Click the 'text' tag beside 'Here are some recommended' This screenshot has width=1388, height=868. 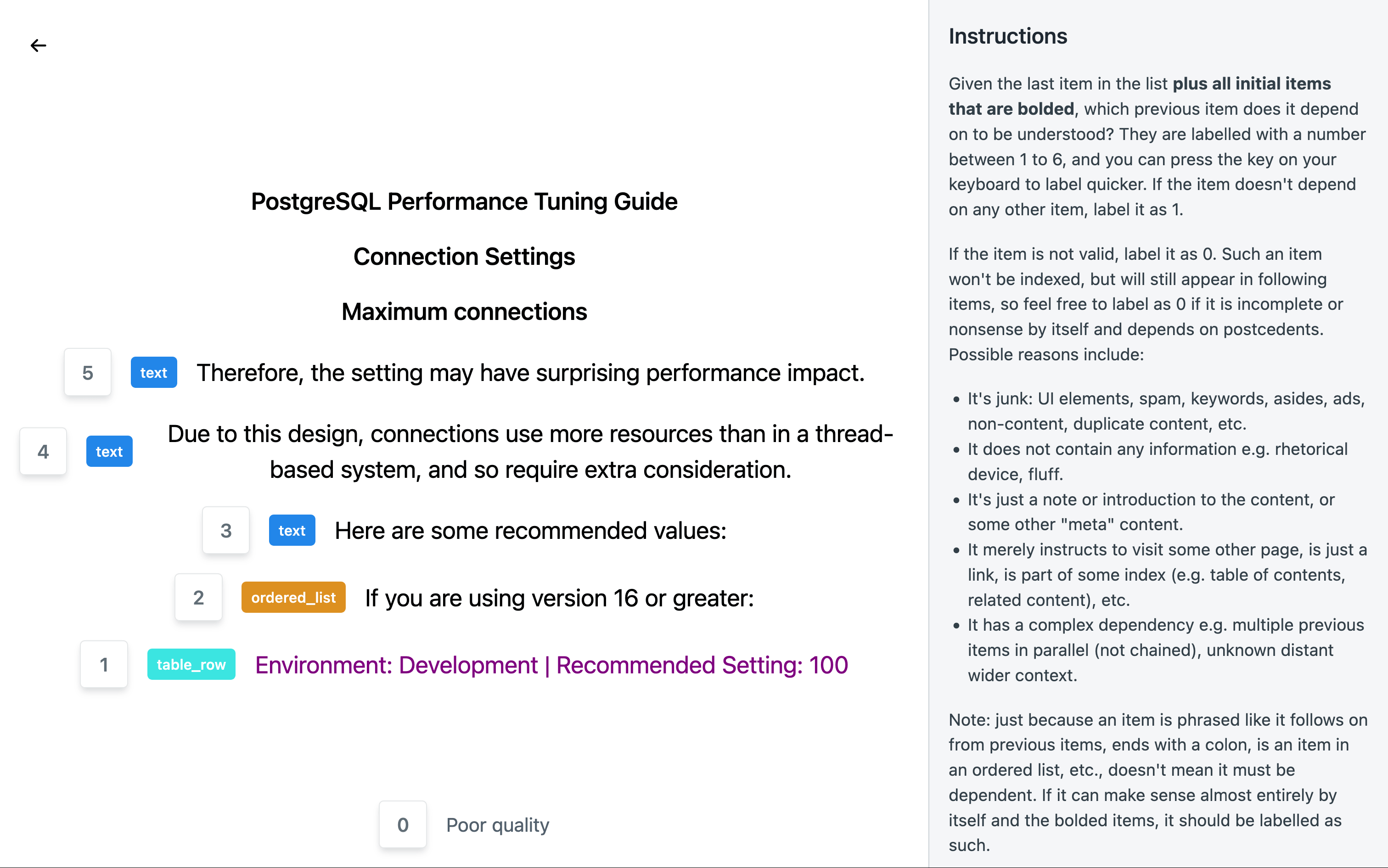[292, 531]
